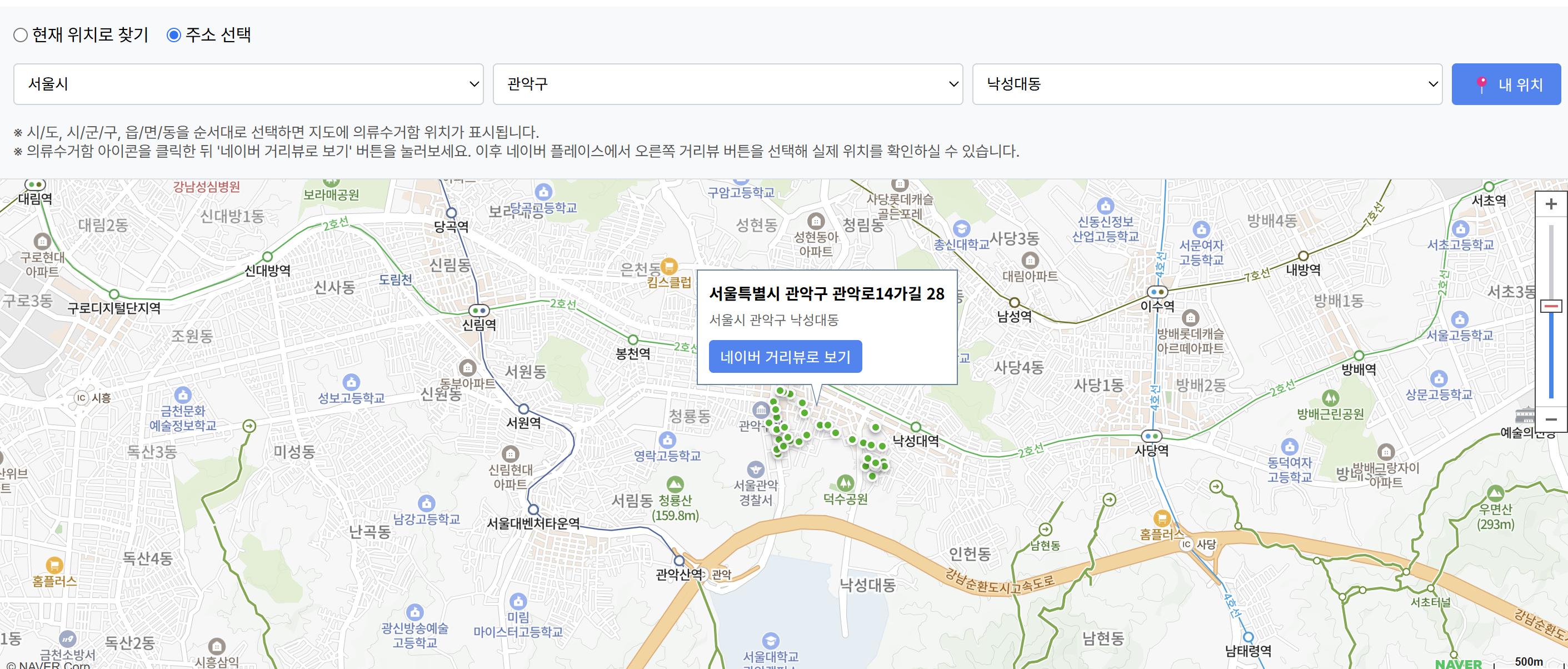
Task: Click the 이수역 station marker
Action: point(1156,292)
